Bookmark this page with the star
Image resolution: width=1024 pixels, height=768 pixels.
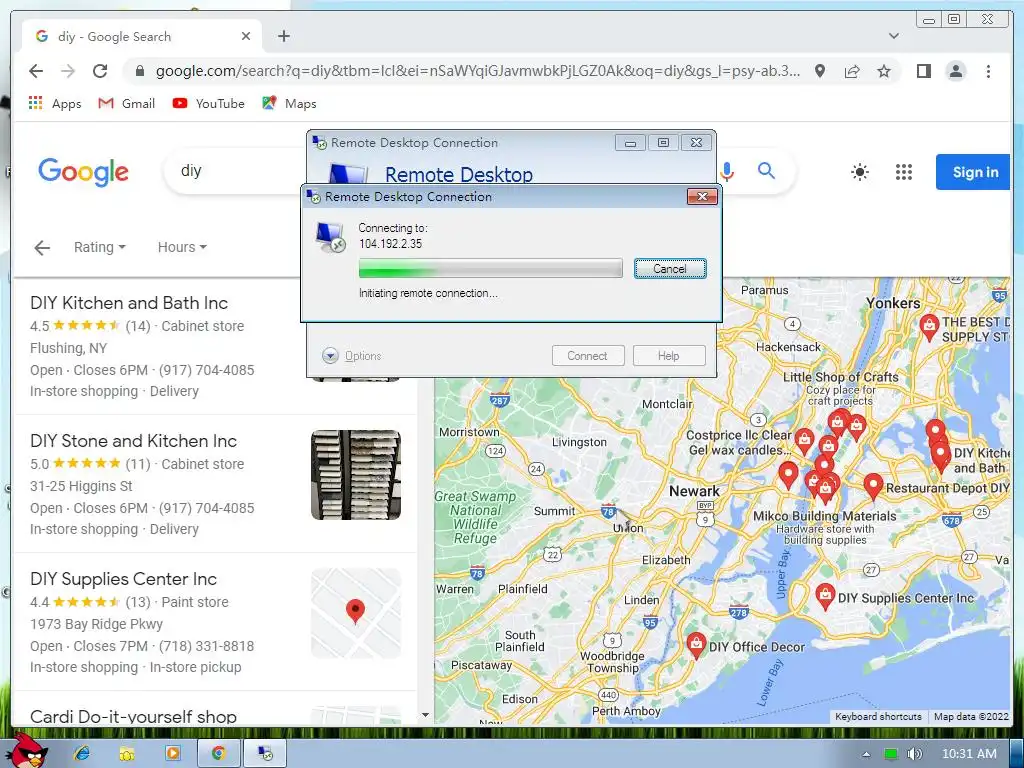coord(884,71)
